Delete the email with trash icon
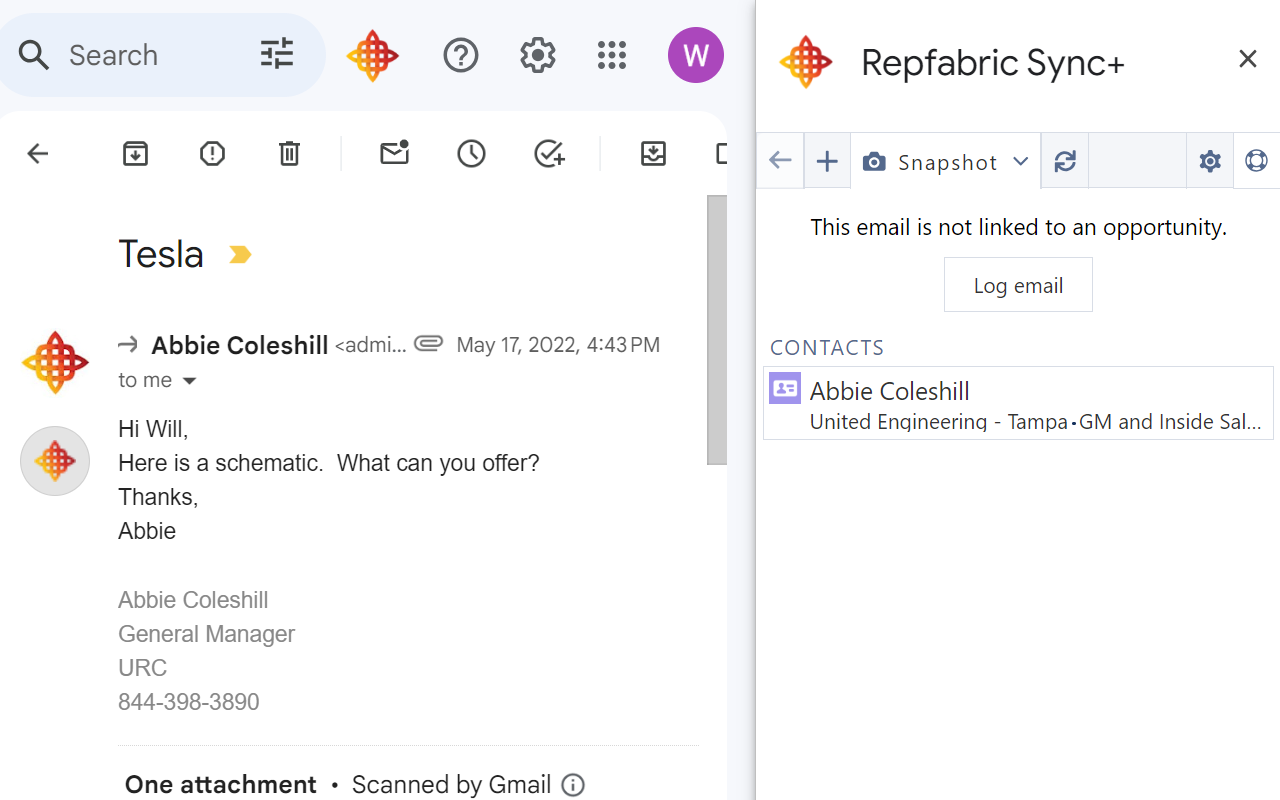This screenshot has width=1280, height=800. pos(289,154)
